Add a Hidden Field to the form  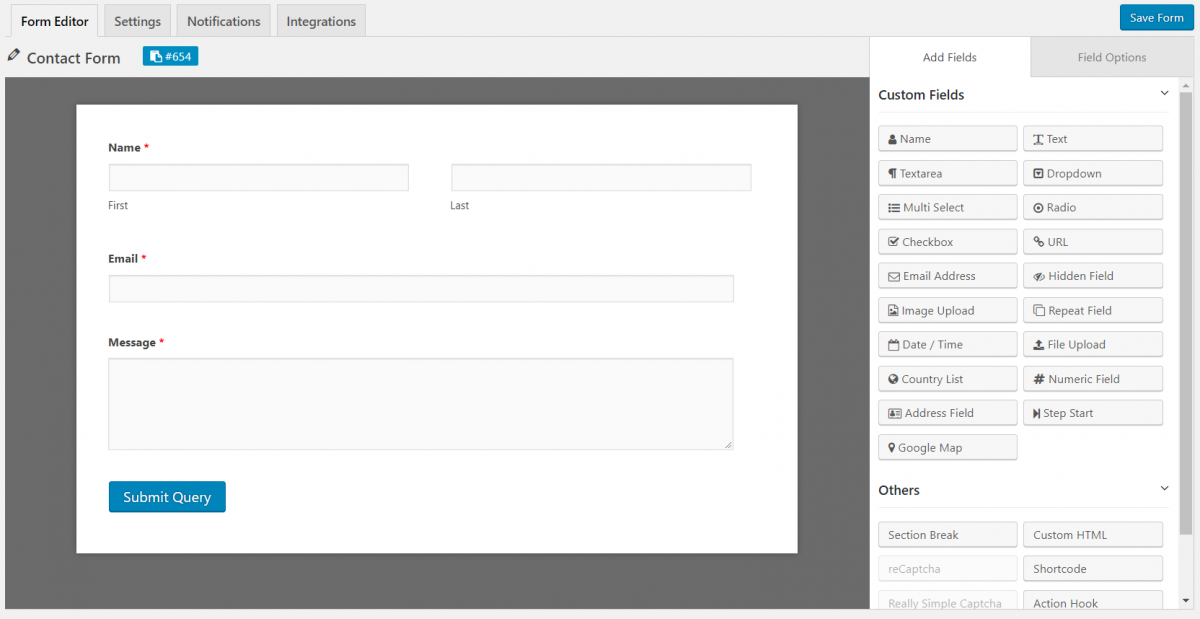(x=1092, y=275)
